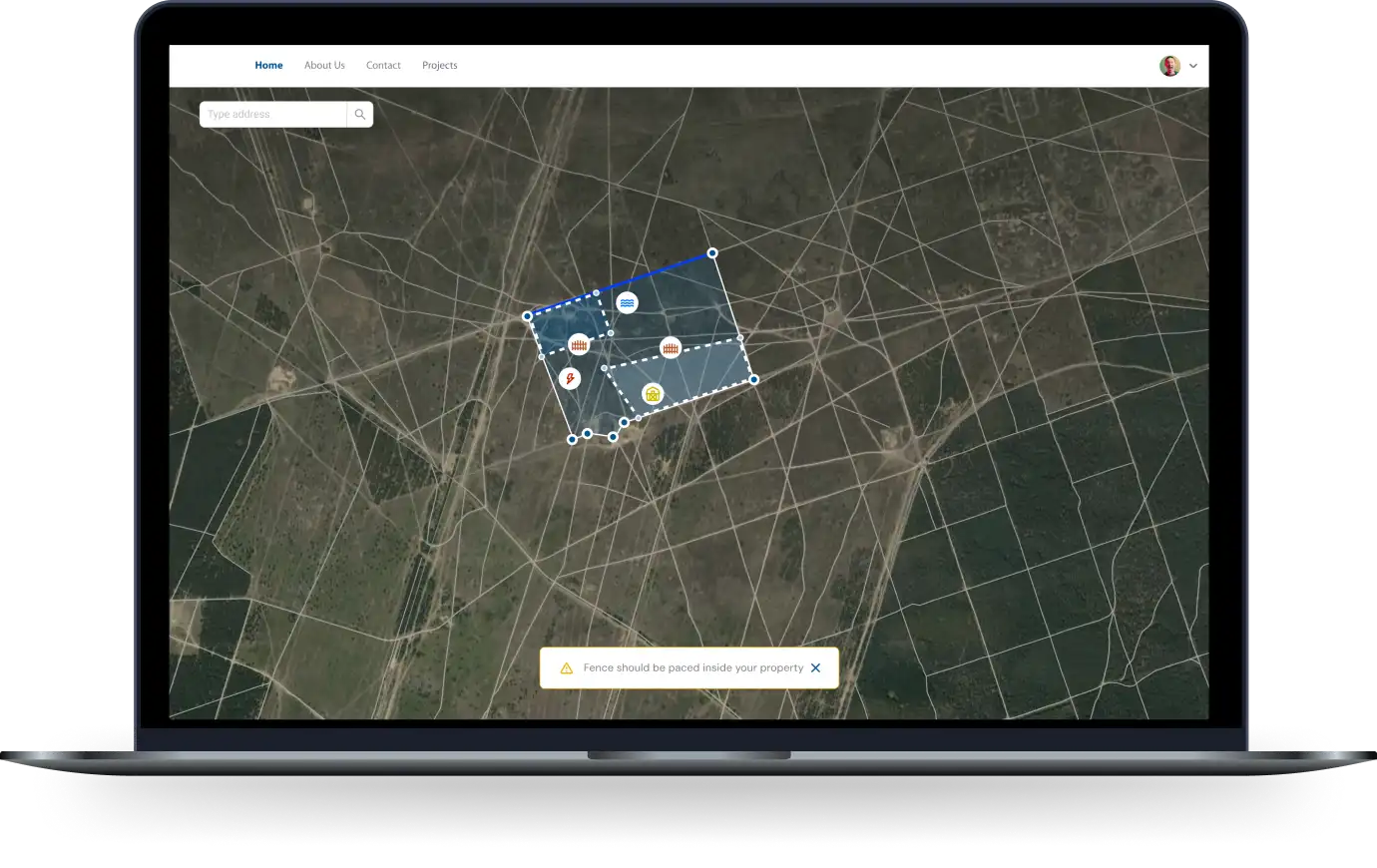Open the About Us page
The height and width of the screenshot is (868, 1377).
[x=324, y=66]
